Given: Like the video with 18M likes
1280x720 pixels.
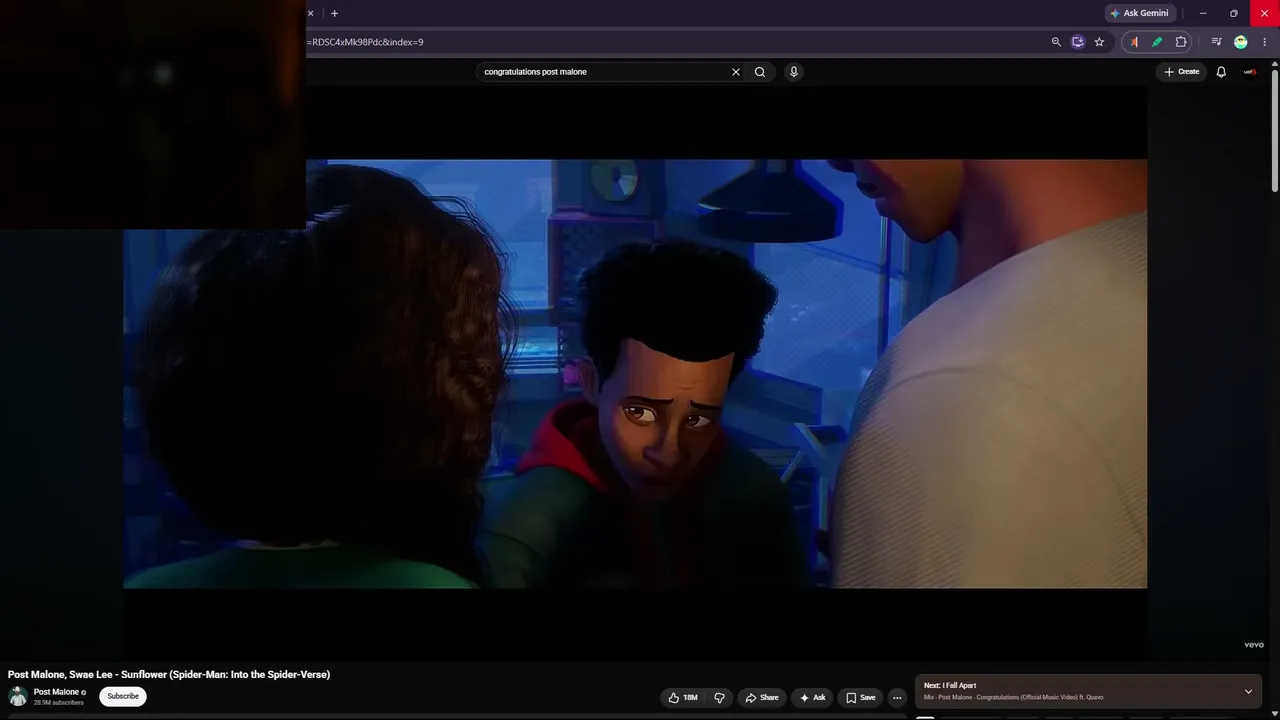Looking at the screenshot, I should (x=683, y=698).
